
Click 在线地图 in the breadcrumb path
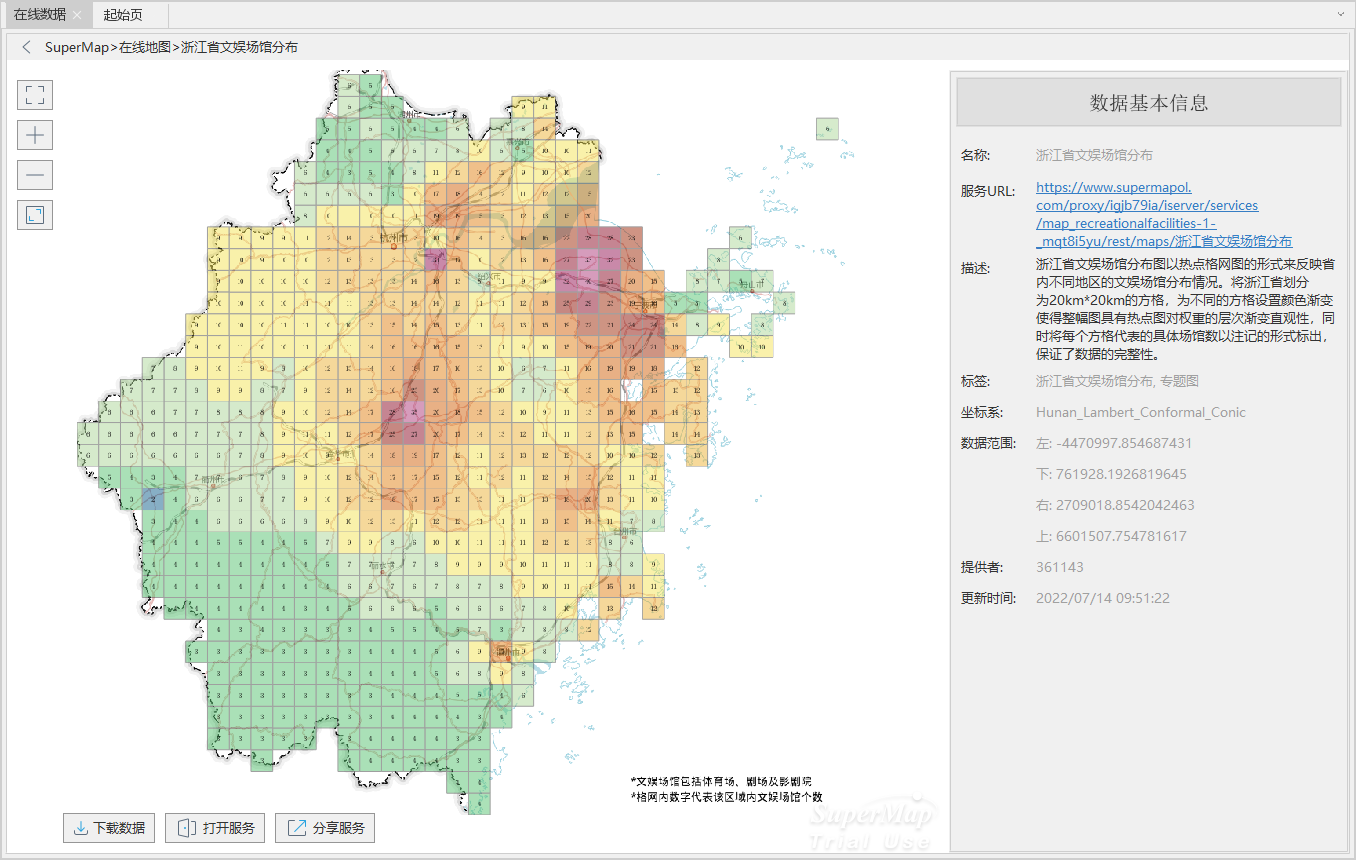[145, 47]
